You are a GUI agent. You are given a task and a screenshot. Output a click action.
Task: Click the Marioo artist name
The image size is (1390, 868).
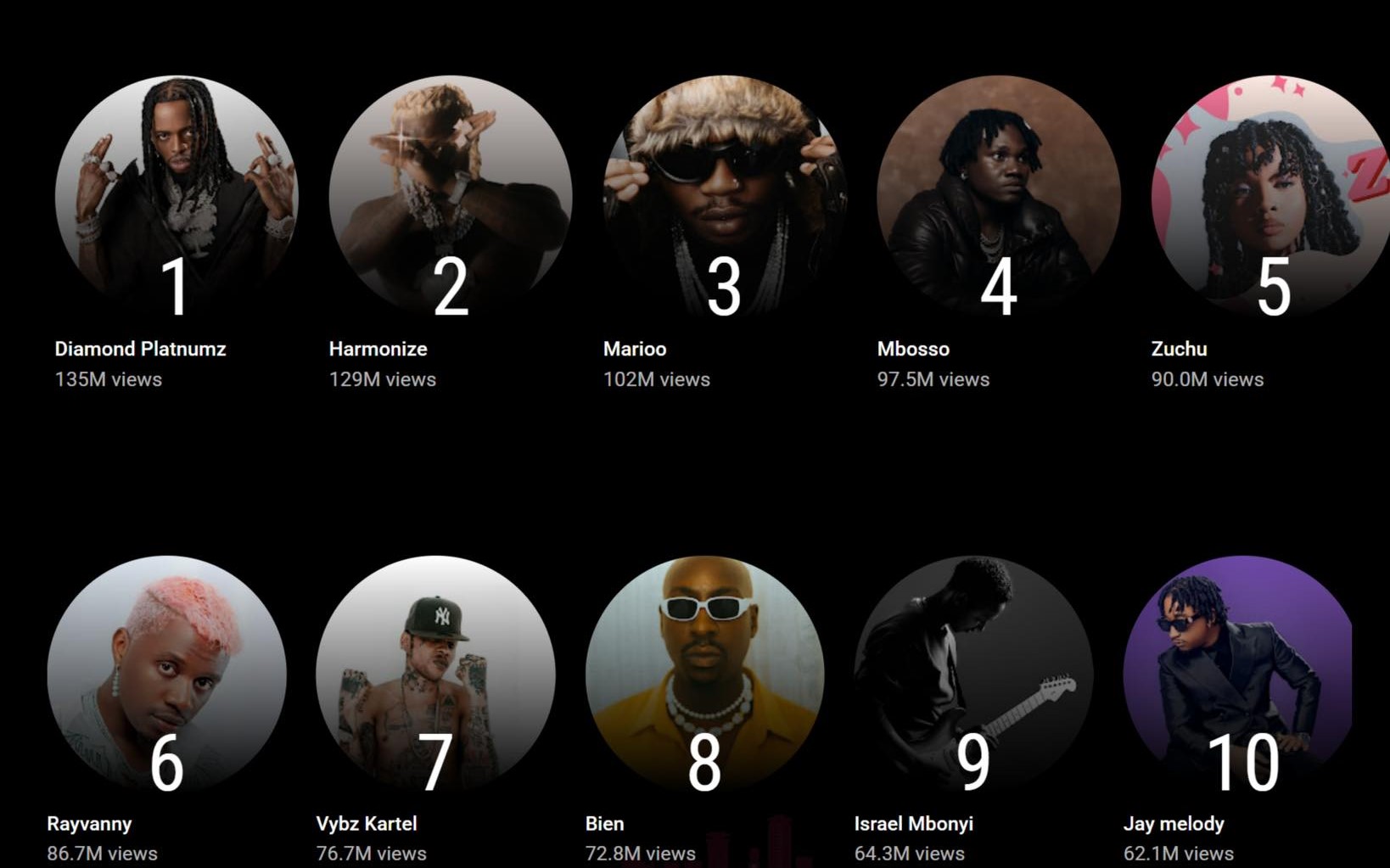(635, 349)
